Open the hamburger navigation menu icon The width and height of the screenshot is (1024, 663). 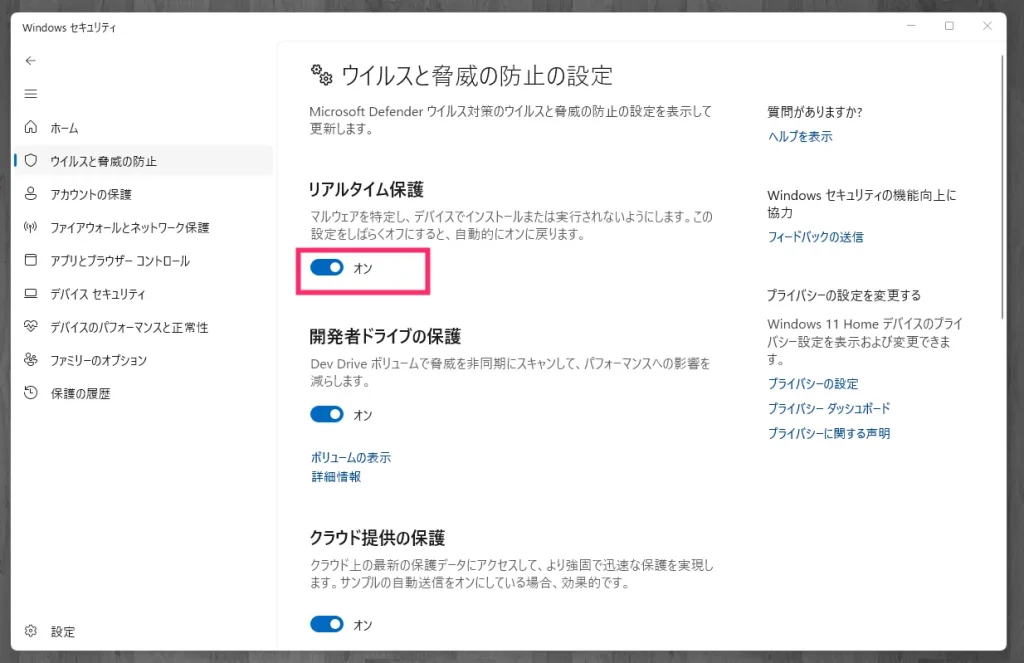[31, 94]
